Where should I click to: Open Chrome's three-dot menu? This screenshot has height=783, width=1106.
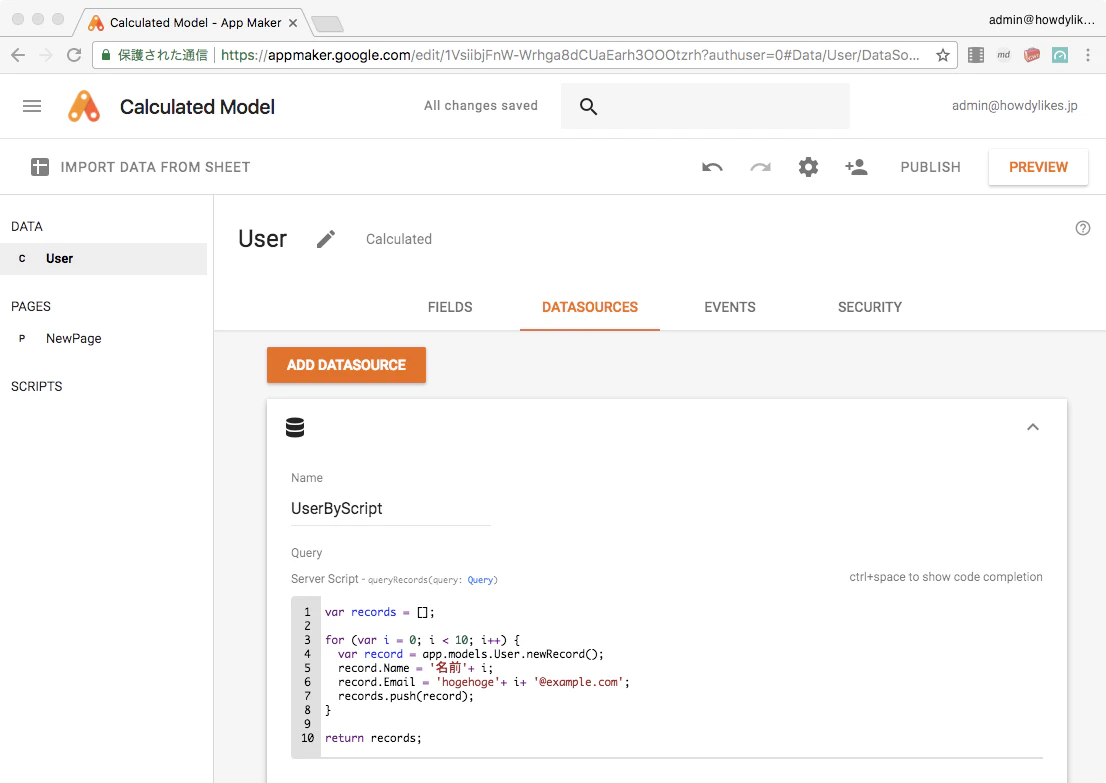(x=1088, y=55)
